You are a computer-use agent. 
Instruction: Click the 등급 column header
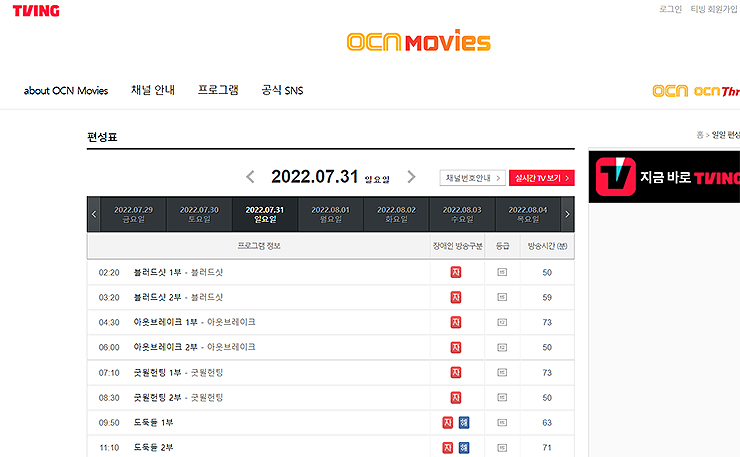(502, 246)
